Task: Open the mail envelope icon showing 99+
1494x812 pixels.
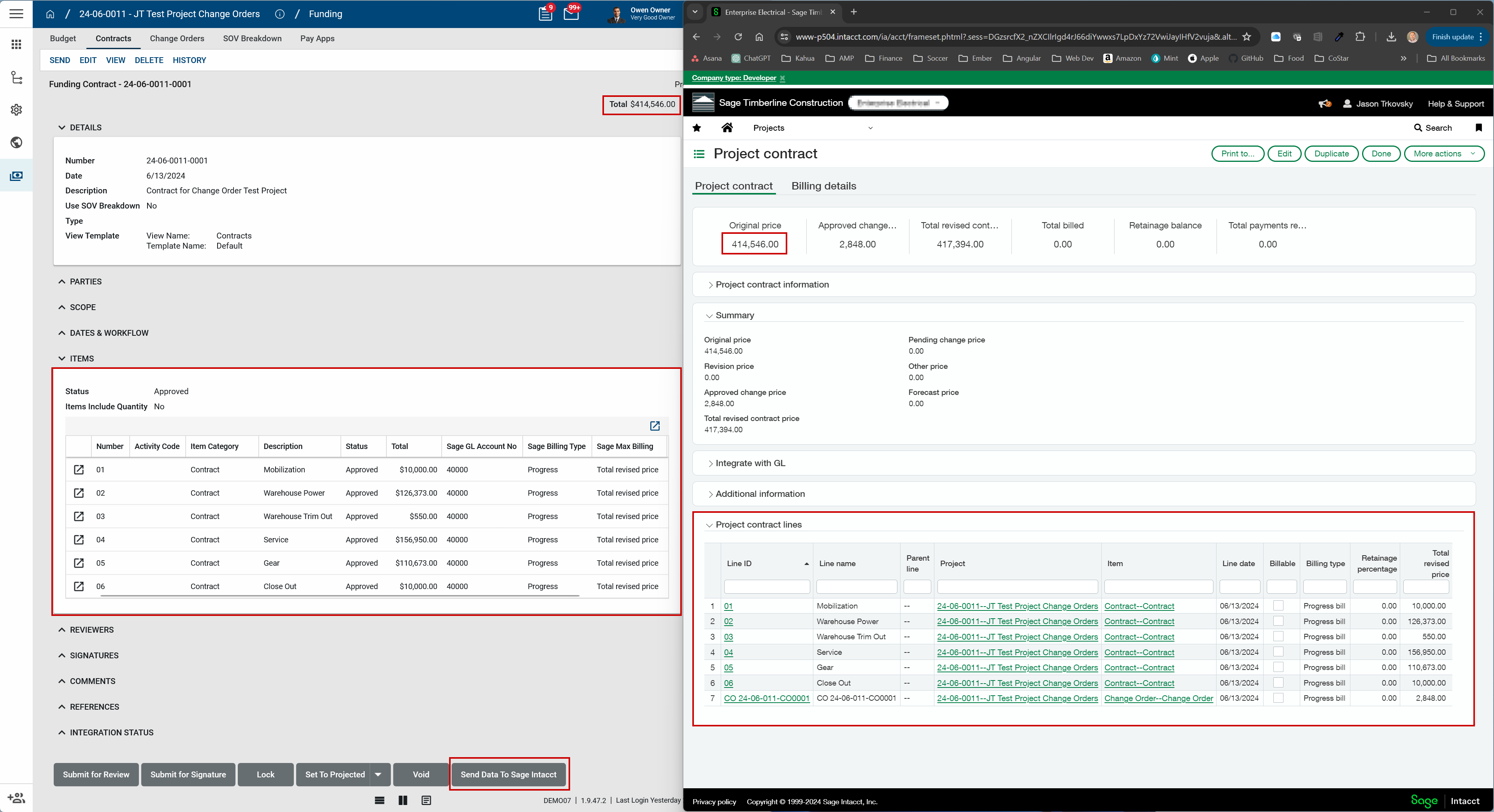Action: (x=571, y=14)
